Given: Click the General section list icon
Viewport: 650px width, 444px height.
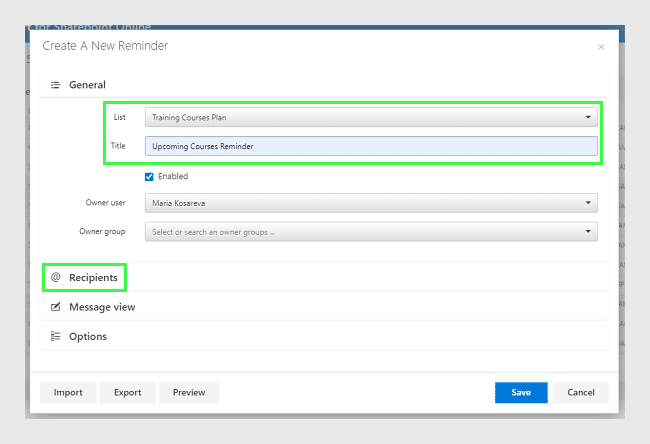Looking at the screenshot, I should pos(55,85).
